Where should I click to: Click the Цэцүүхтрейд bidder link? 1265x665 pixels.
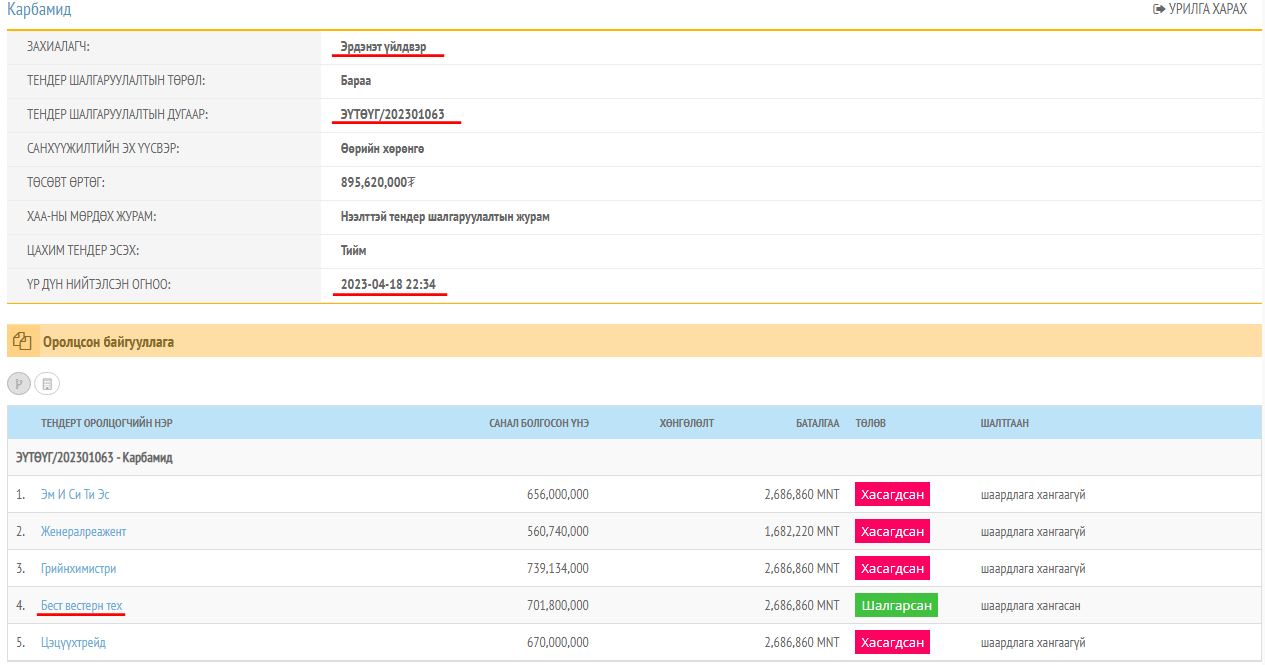pos(73,642)
